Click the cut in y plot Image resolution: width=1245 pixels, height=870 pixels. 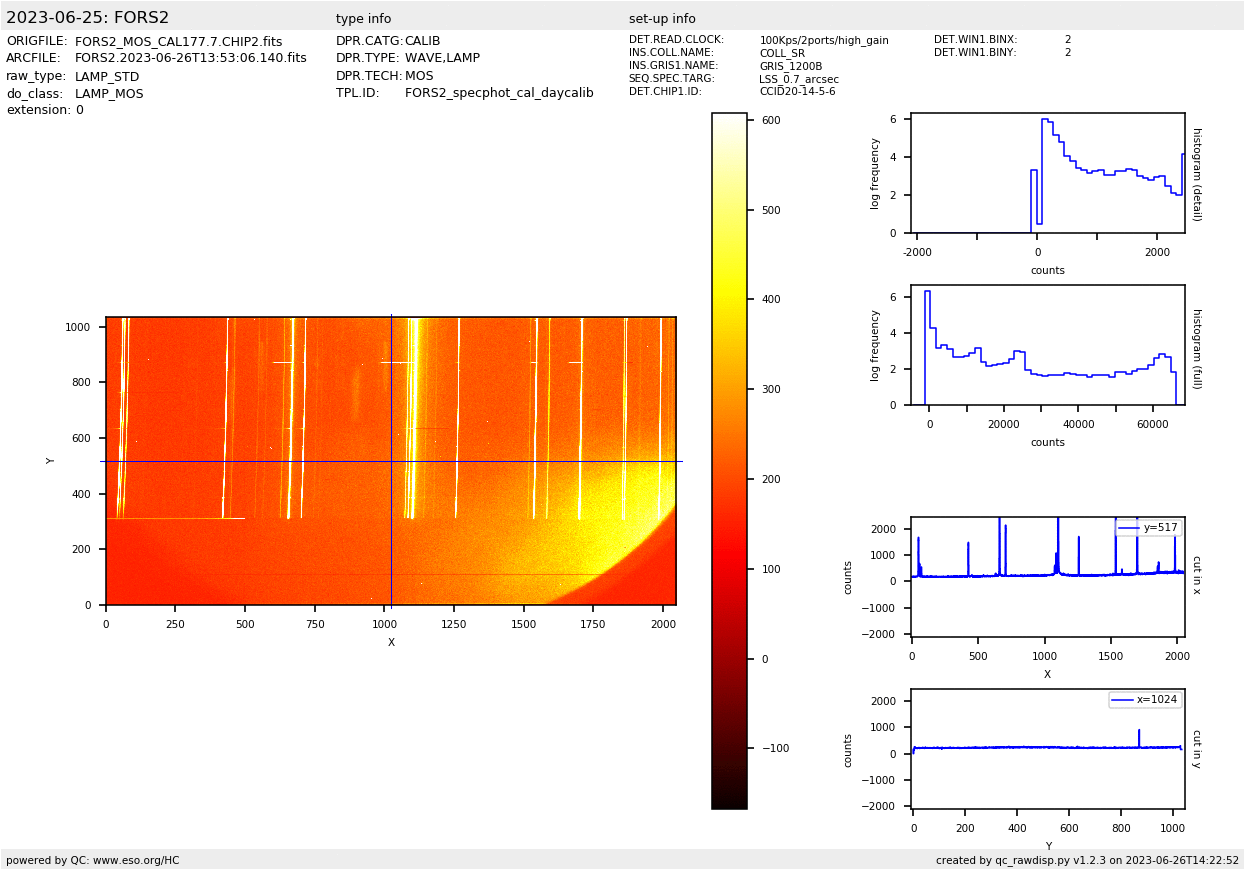point(1047,748)
